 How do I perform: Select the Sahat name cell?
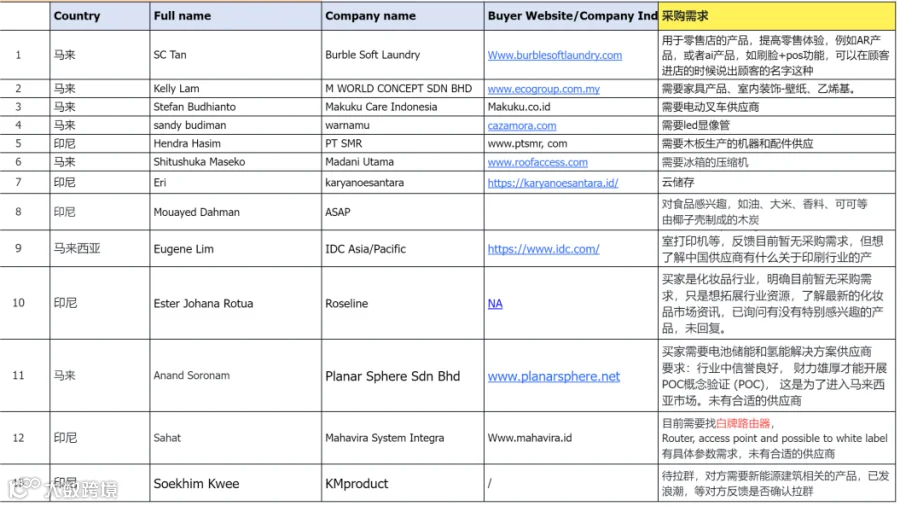[x=236, y=438]
